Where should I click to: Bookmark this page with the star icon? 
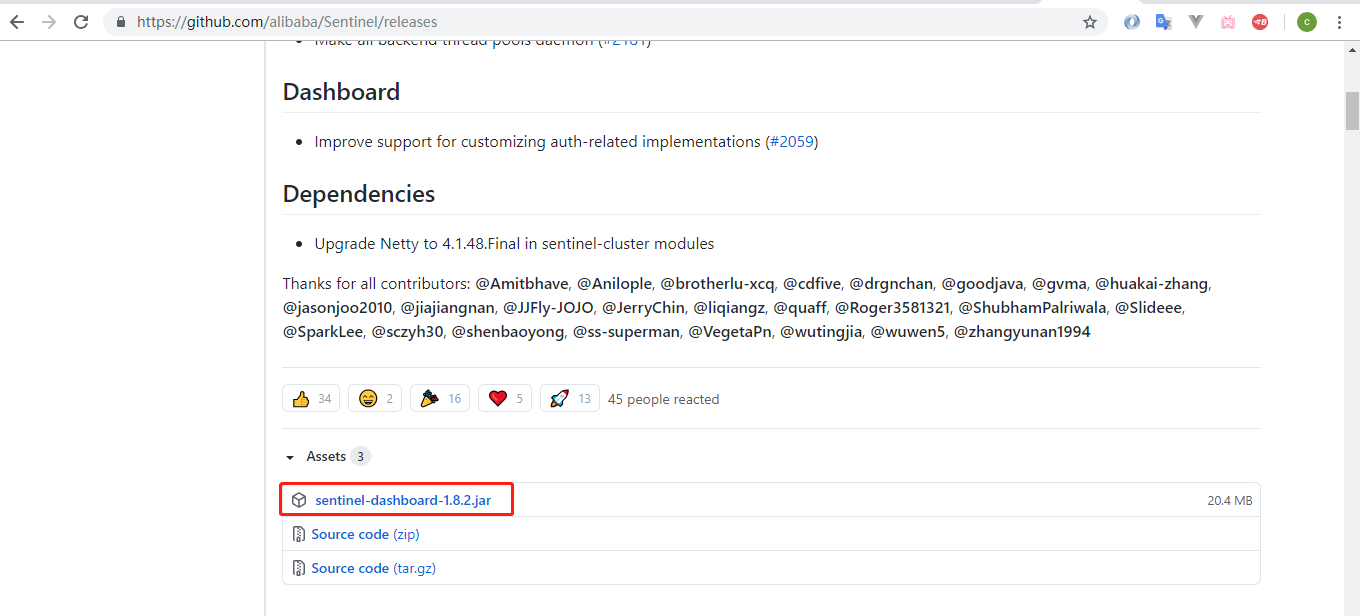(x=1090, y=22)
